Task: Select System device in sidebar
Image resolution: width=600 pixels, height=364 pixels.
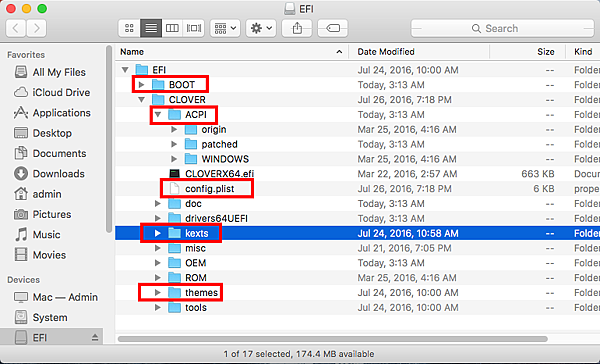Action: click(x=41, y=318)
